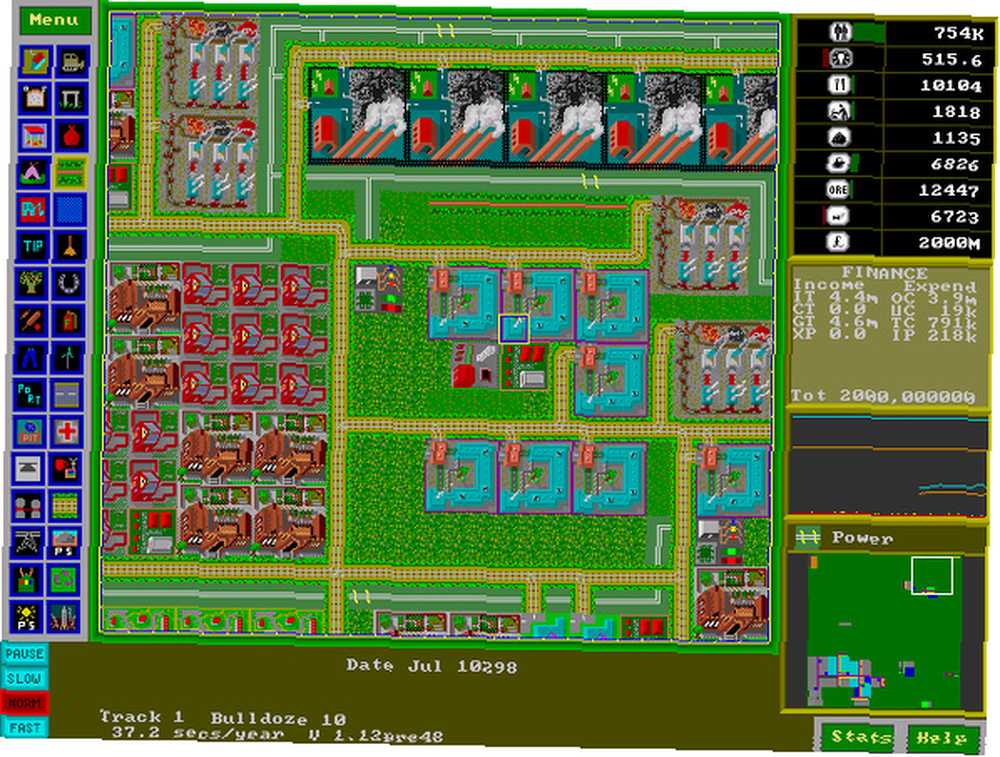Click the steel stat icon showing 6723

coord(838,216)
